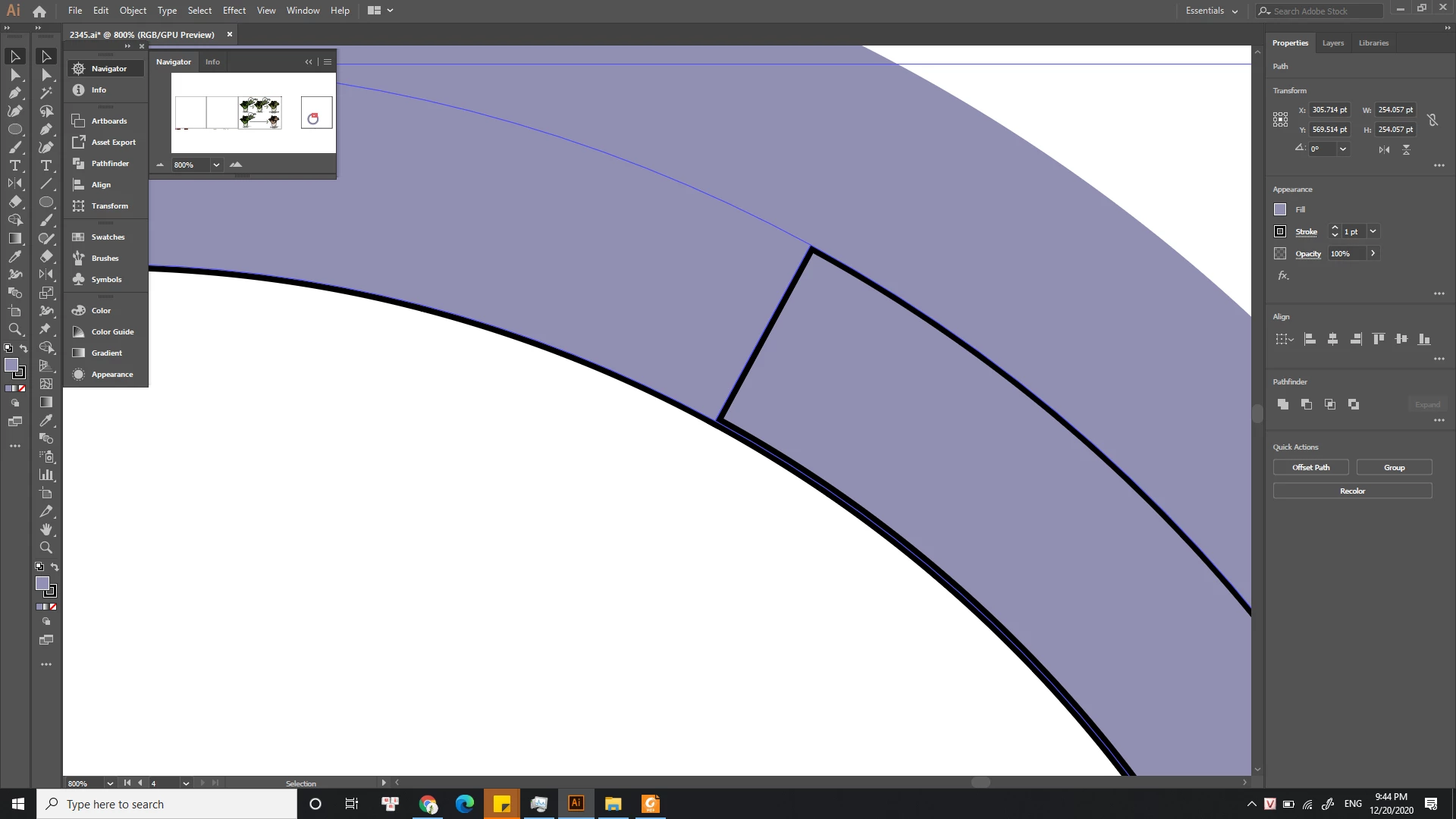Open the Swatches panel icon
This screenshot has width=1456, height=819.
pos(78,237)
